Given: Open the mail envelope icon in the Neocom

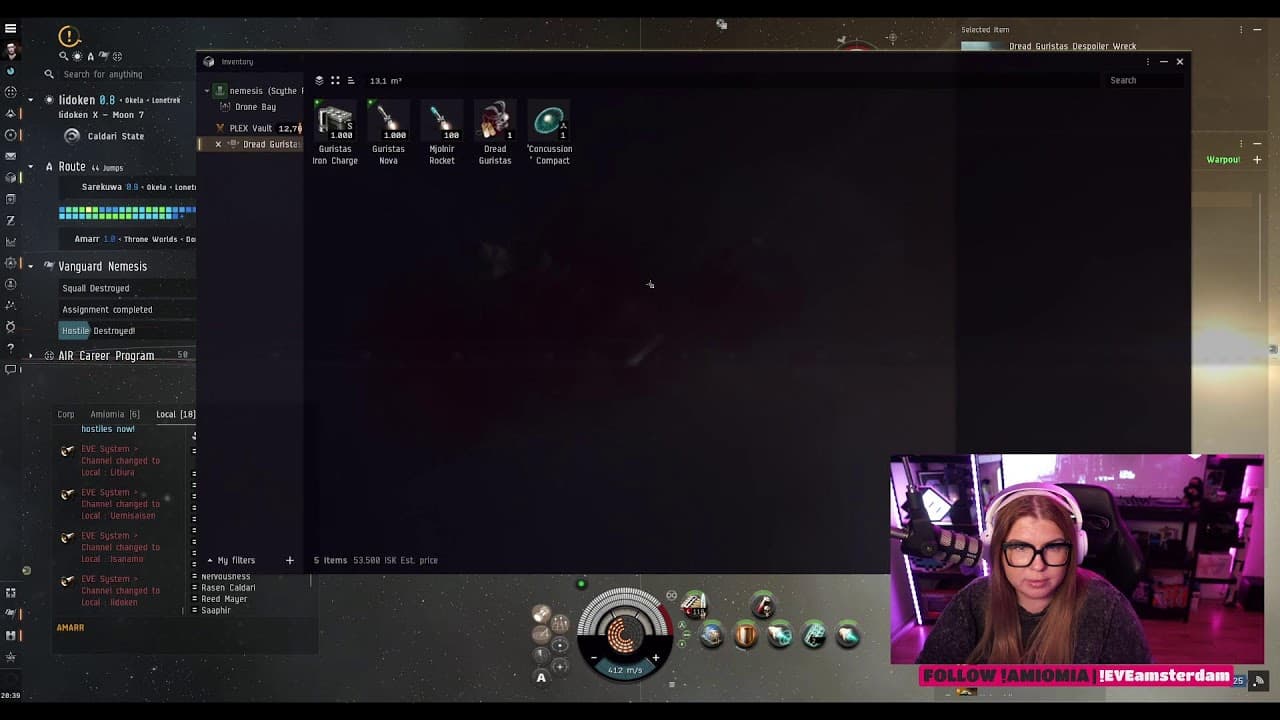Looking at the screenshot, I should [x=11, y=156].
